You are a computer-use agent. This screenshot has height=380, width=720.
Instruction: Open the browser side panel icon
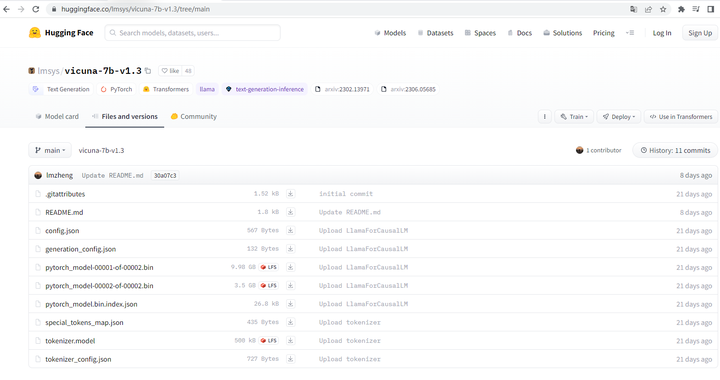[x=711, y=9]
